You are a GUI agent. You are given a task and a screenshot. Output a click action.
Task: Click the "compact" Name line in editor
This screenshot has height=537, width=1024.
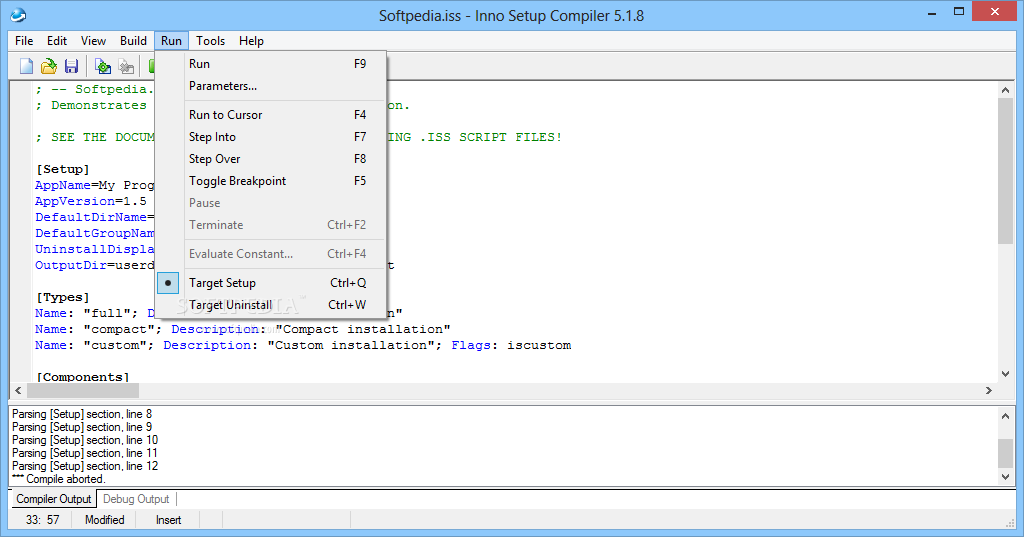[x=242, y=329]
